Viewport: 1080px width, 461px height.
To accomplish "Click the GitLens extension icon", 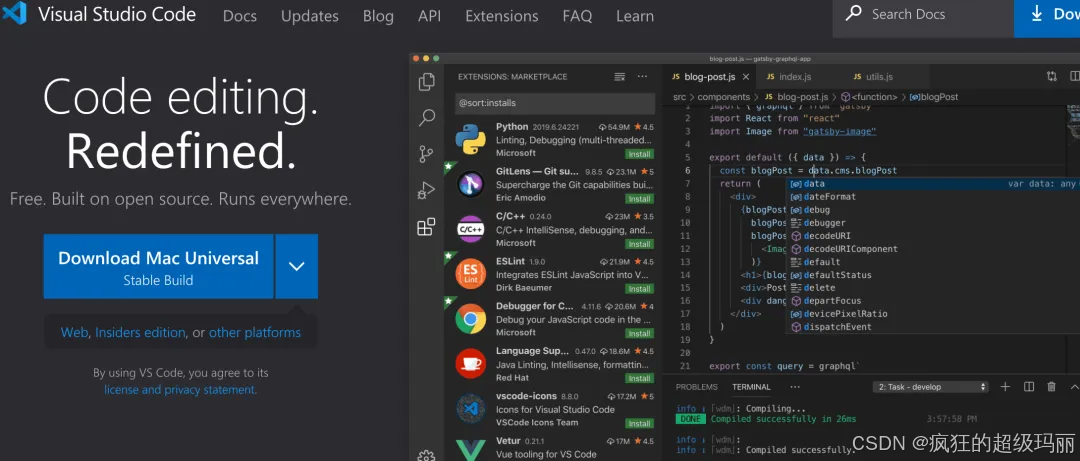I will pyautogui.click(x=470, y=184).
